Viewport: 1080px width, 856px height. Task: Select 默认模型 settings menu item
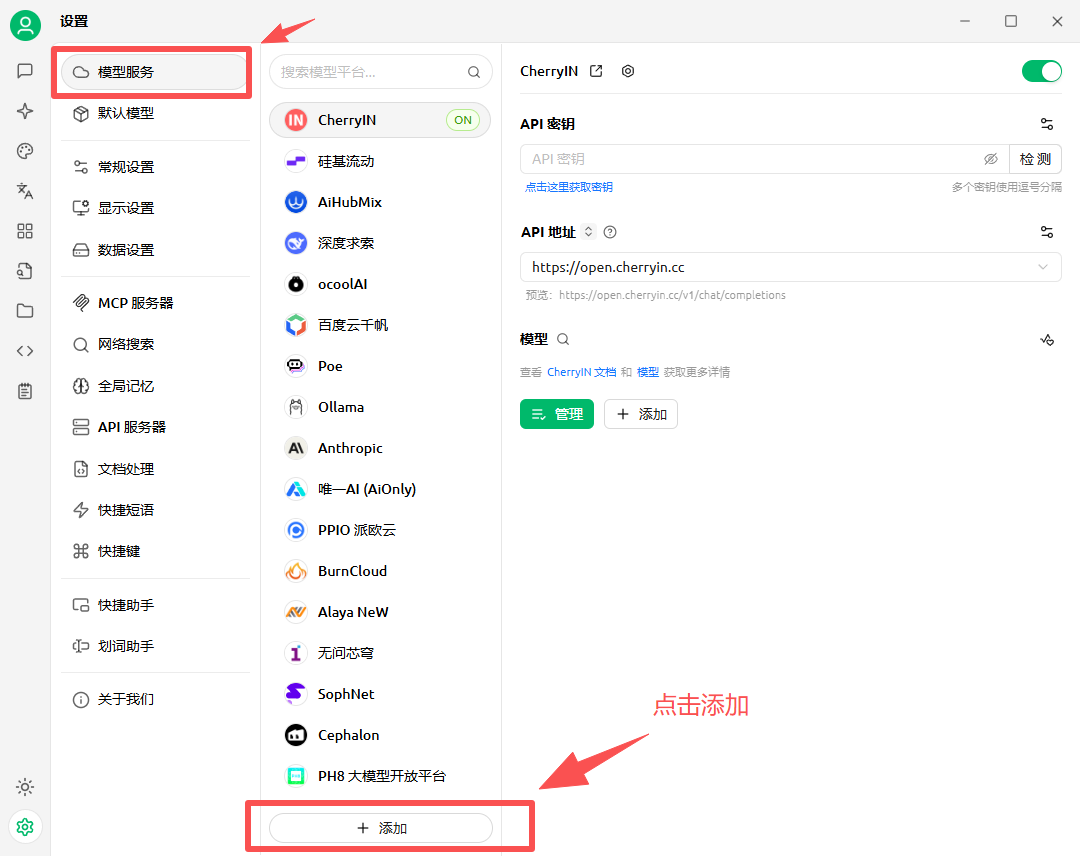pos(154,113)
